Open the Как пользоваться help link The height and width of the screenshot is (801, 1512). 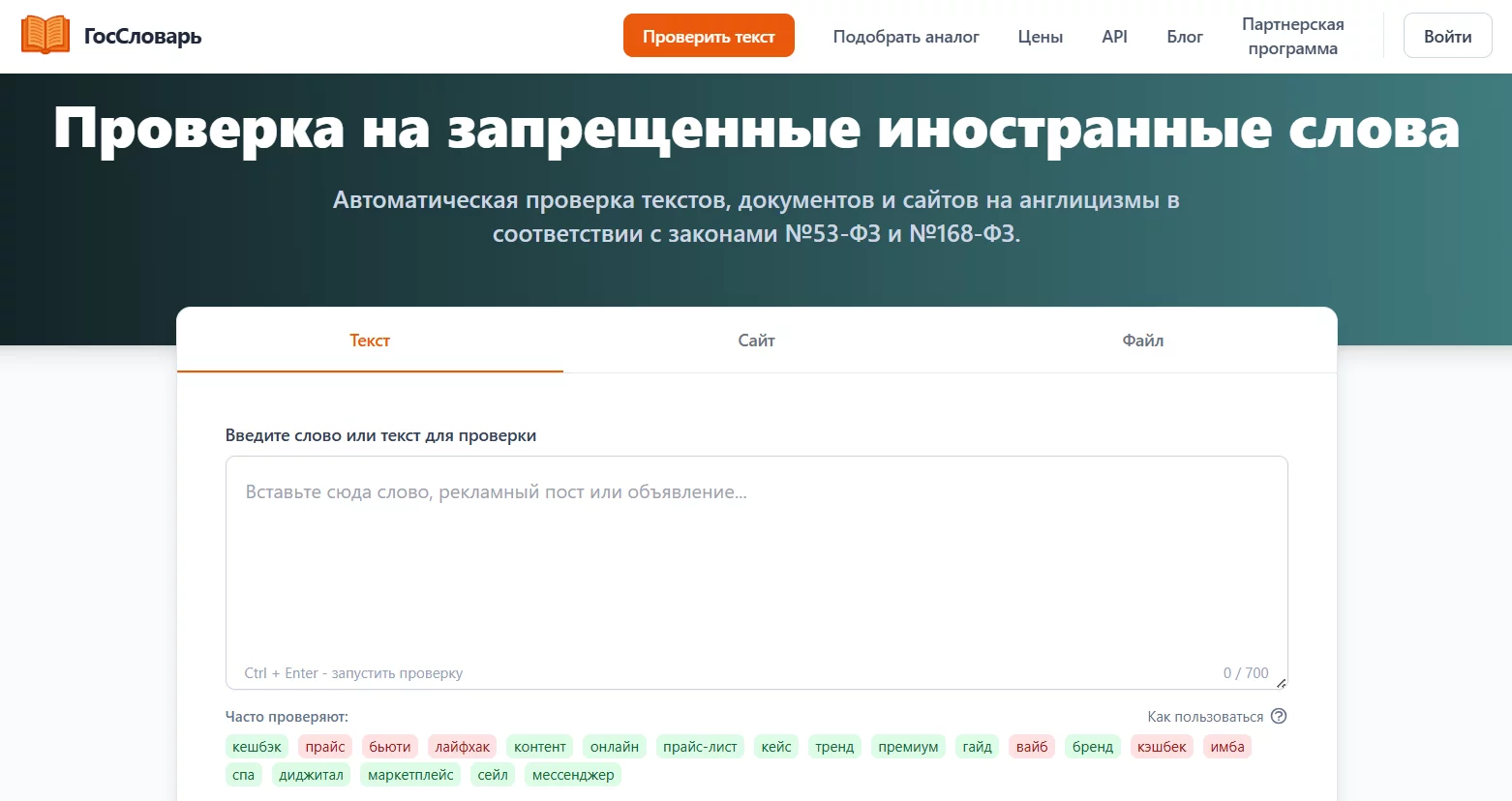(1205, 717)
